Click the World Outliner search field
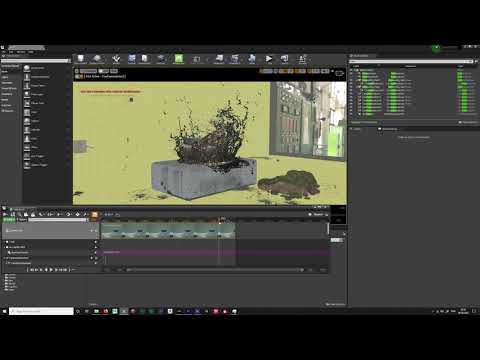480x360 pixels. coord(410,61)
